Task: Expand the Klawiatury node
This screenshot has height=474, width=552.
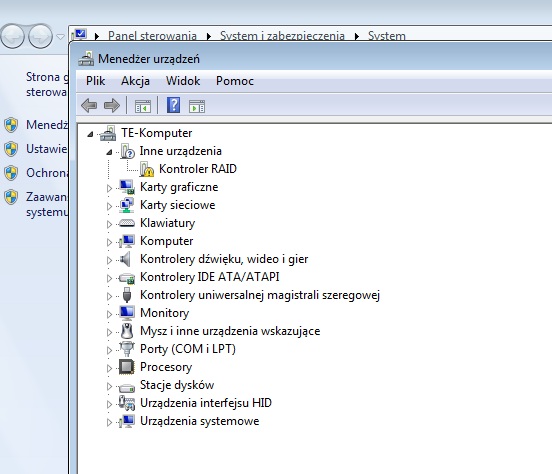Action: pyautogui.click(x=109, y=224)
